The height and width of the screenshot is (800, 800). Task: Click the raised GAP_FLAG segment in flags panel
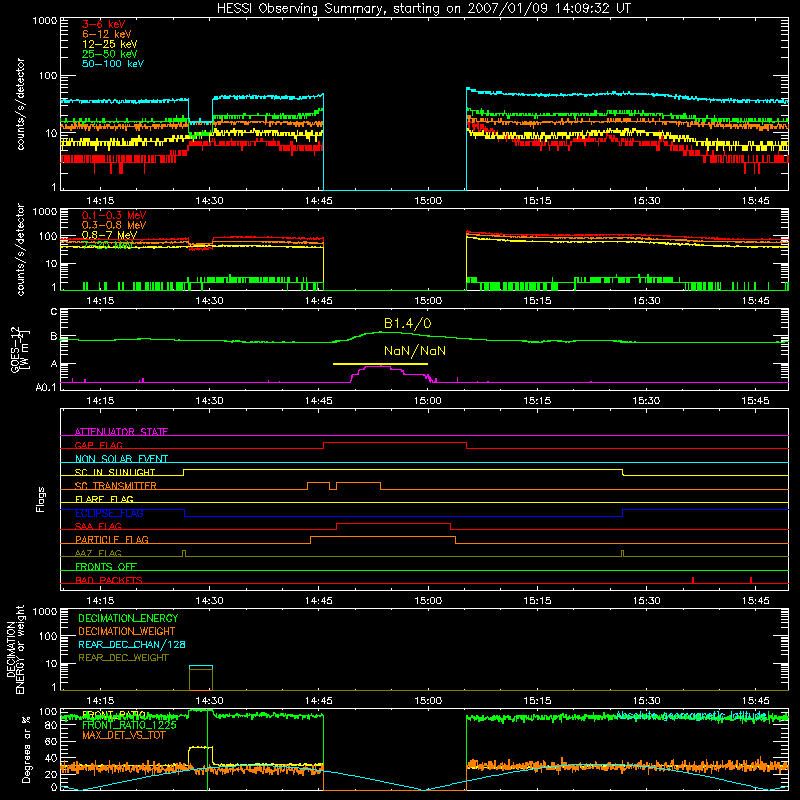395,443
